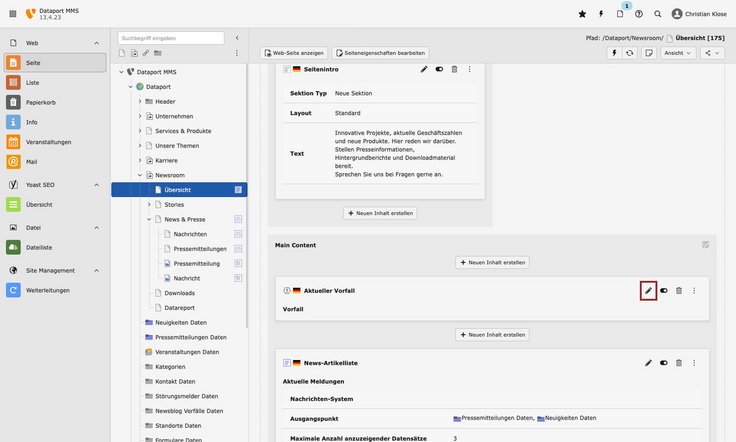Toggle visibility of News-Artikelliste element
This screenshot has height=442, width=736.
point(664,362)
